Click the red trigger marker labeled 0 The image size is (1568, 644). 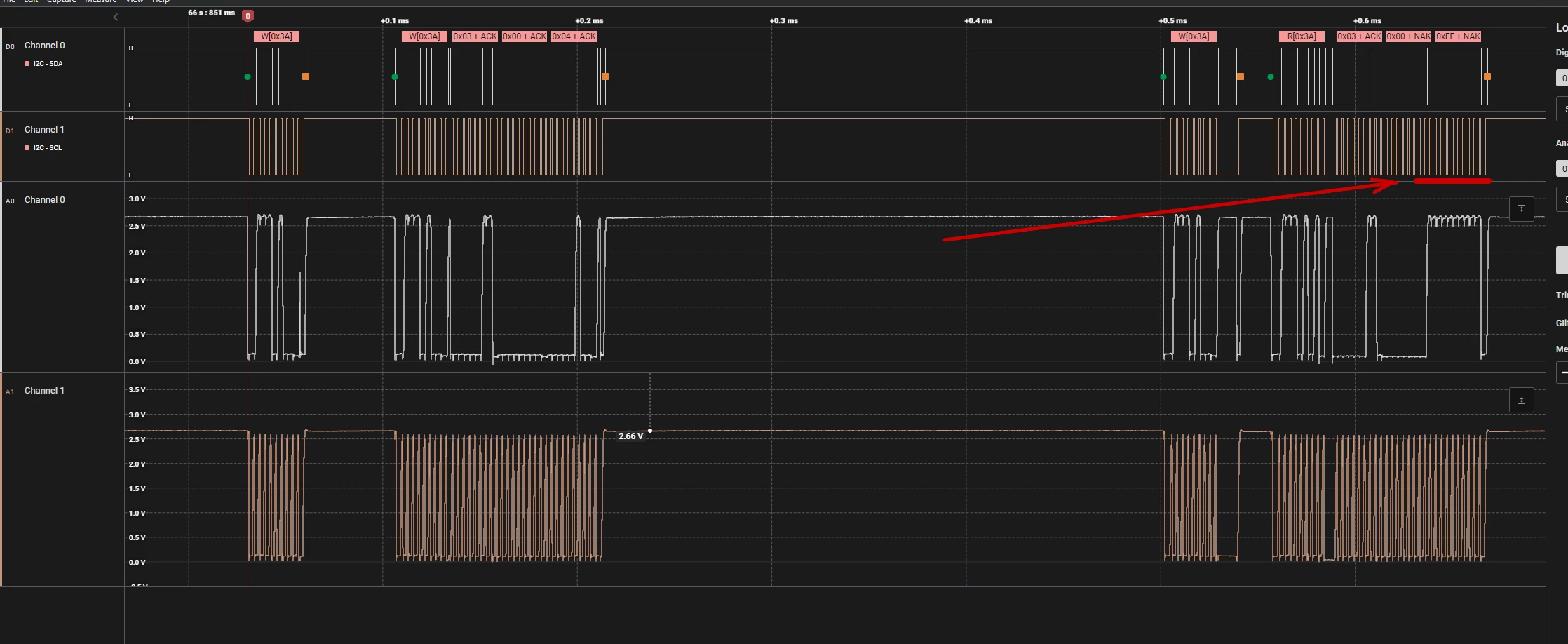(248, 15)
